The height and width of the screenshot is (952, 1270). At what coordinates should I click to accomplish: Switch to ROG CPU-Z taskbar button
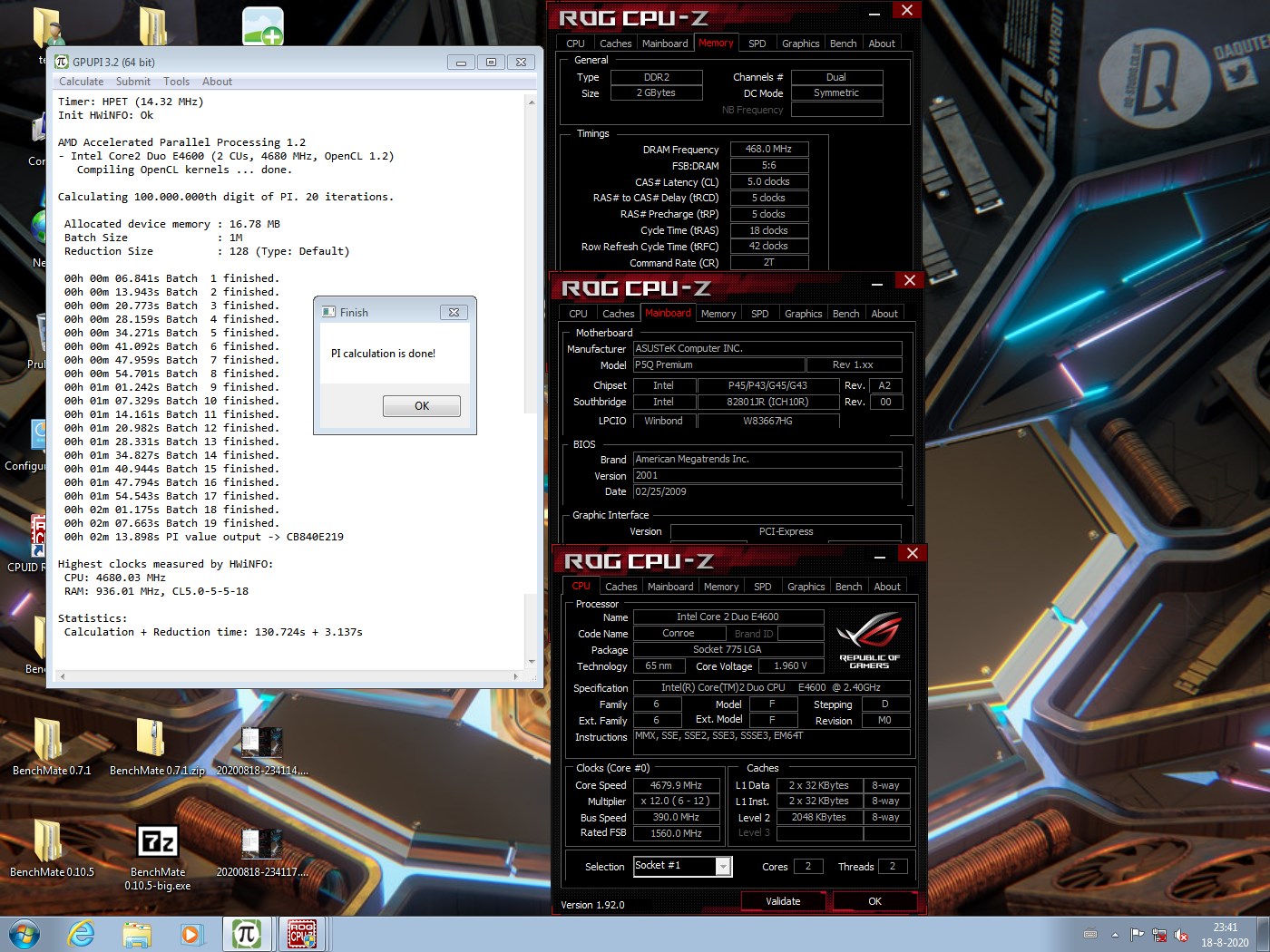[x=302, y=934]
